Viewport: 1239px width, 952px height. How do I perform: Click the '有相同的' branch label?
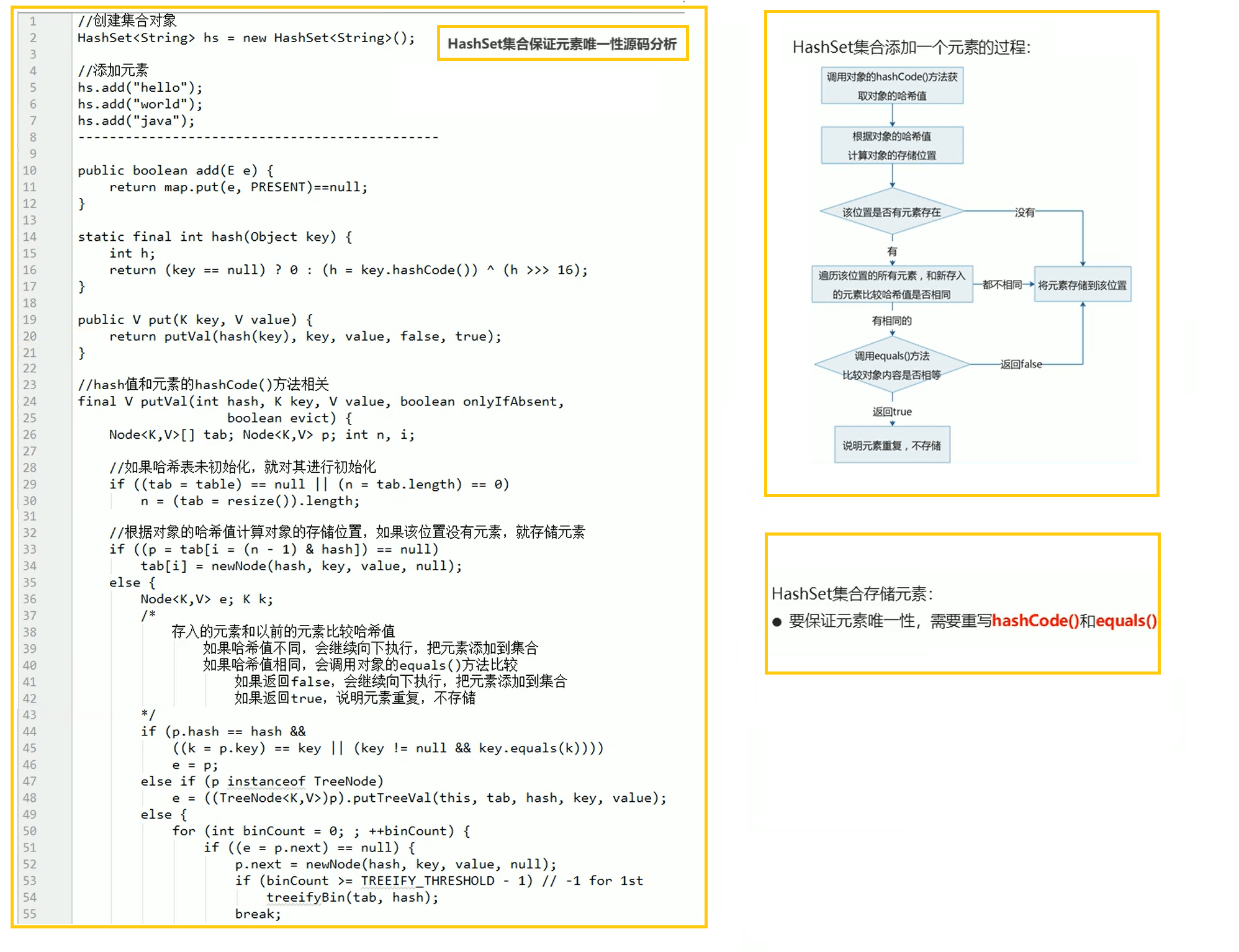click(x=892, y=321)
